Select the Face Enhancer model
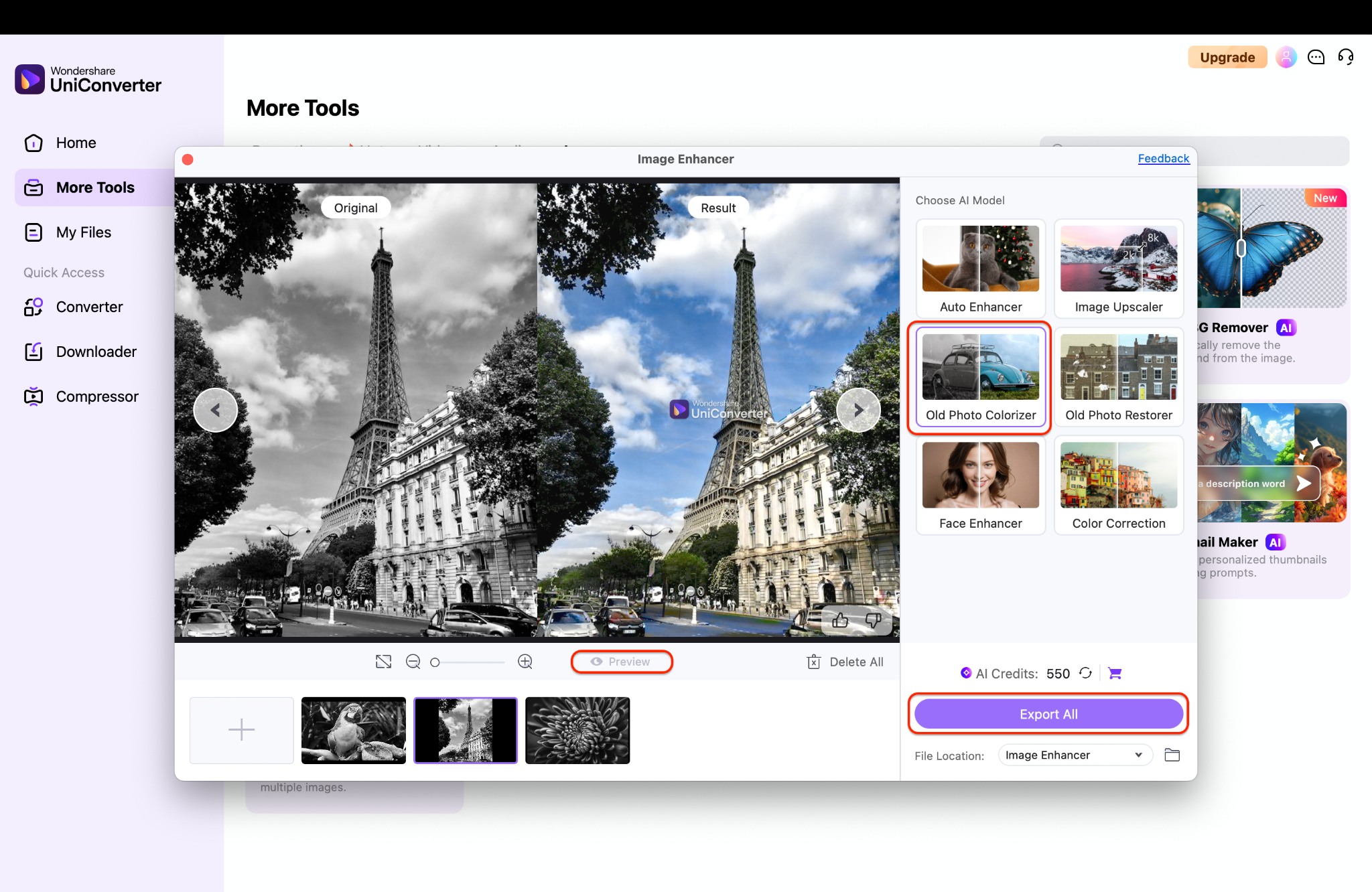 point(980,486)
